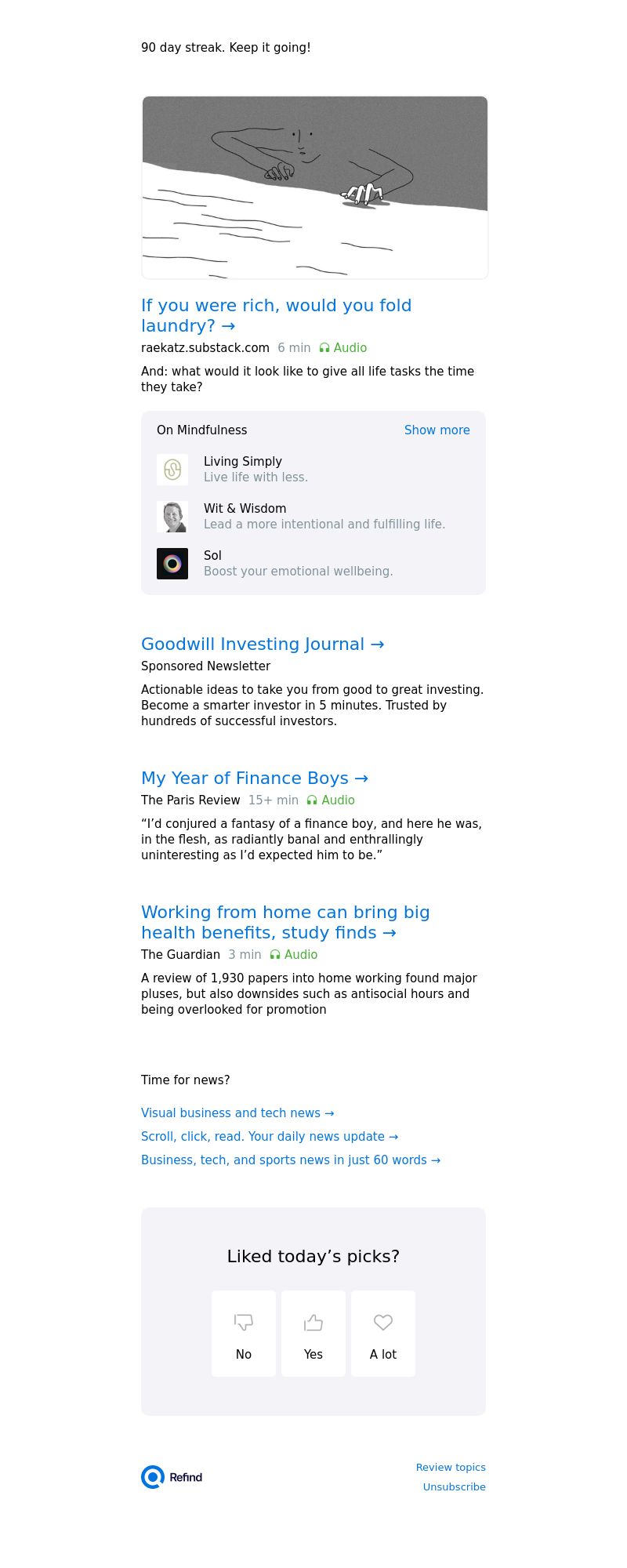This screenshot has height=1568, width=627.
Task: Click the Refind logo in footer
Action: point(172,1477)
